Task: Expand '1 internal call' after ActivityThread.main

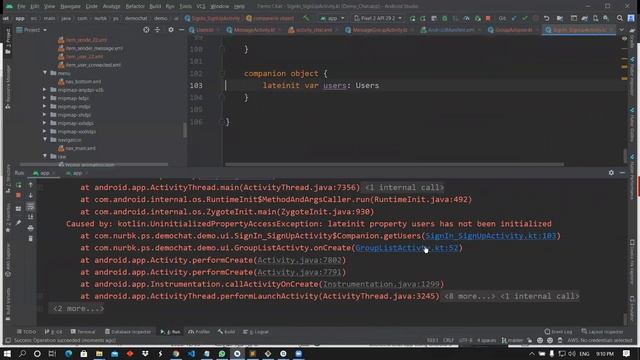Action: 404,187
